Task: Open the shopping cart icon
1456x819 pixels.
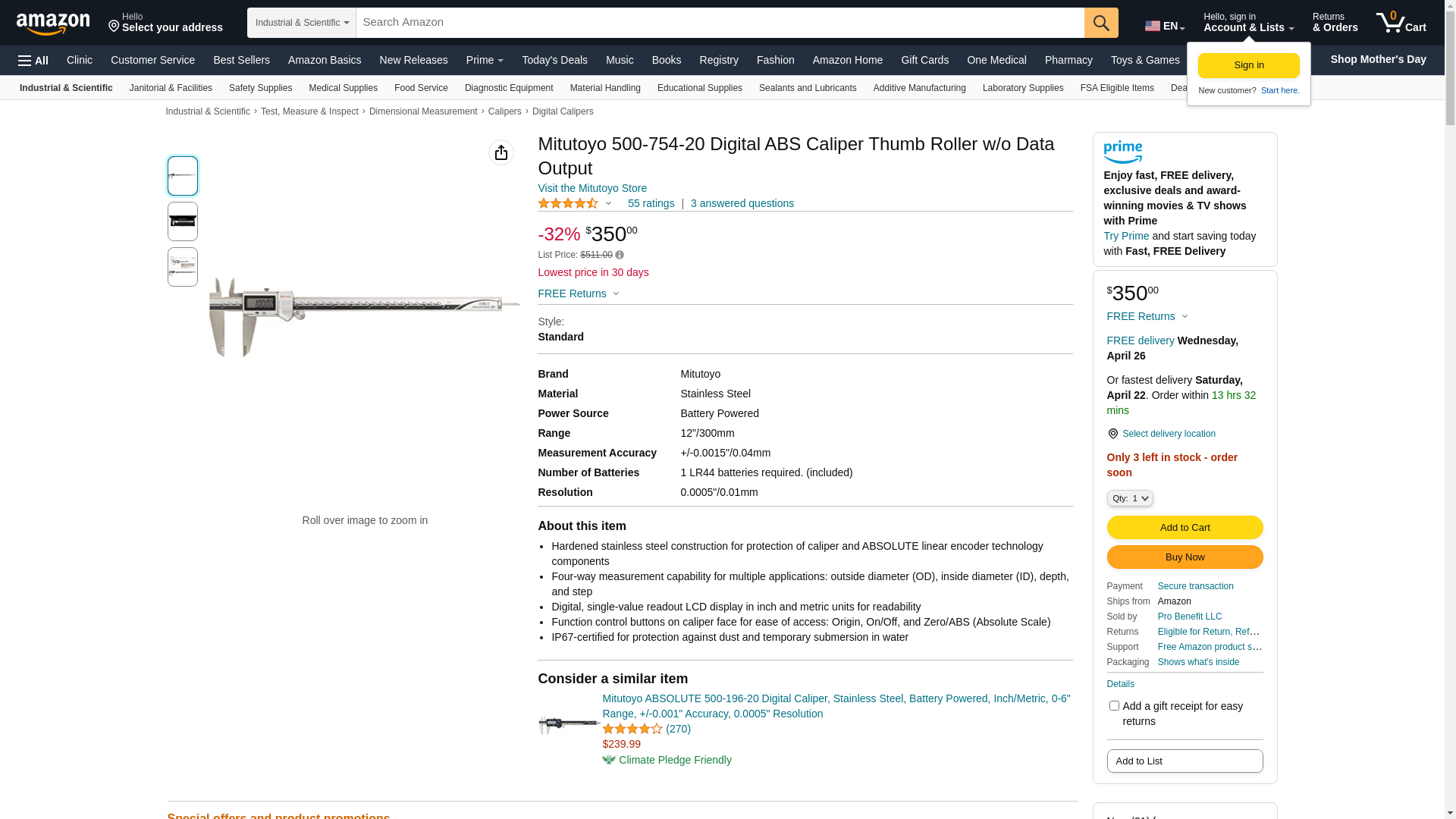Action: point(1400,23)
